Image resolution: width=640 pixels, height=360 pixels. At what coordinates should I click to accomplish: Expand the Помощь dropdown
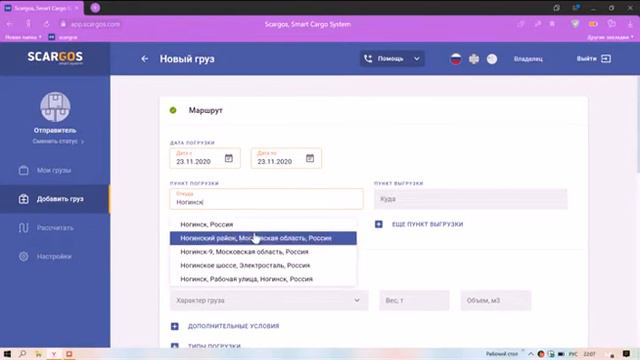coord(392,59)
